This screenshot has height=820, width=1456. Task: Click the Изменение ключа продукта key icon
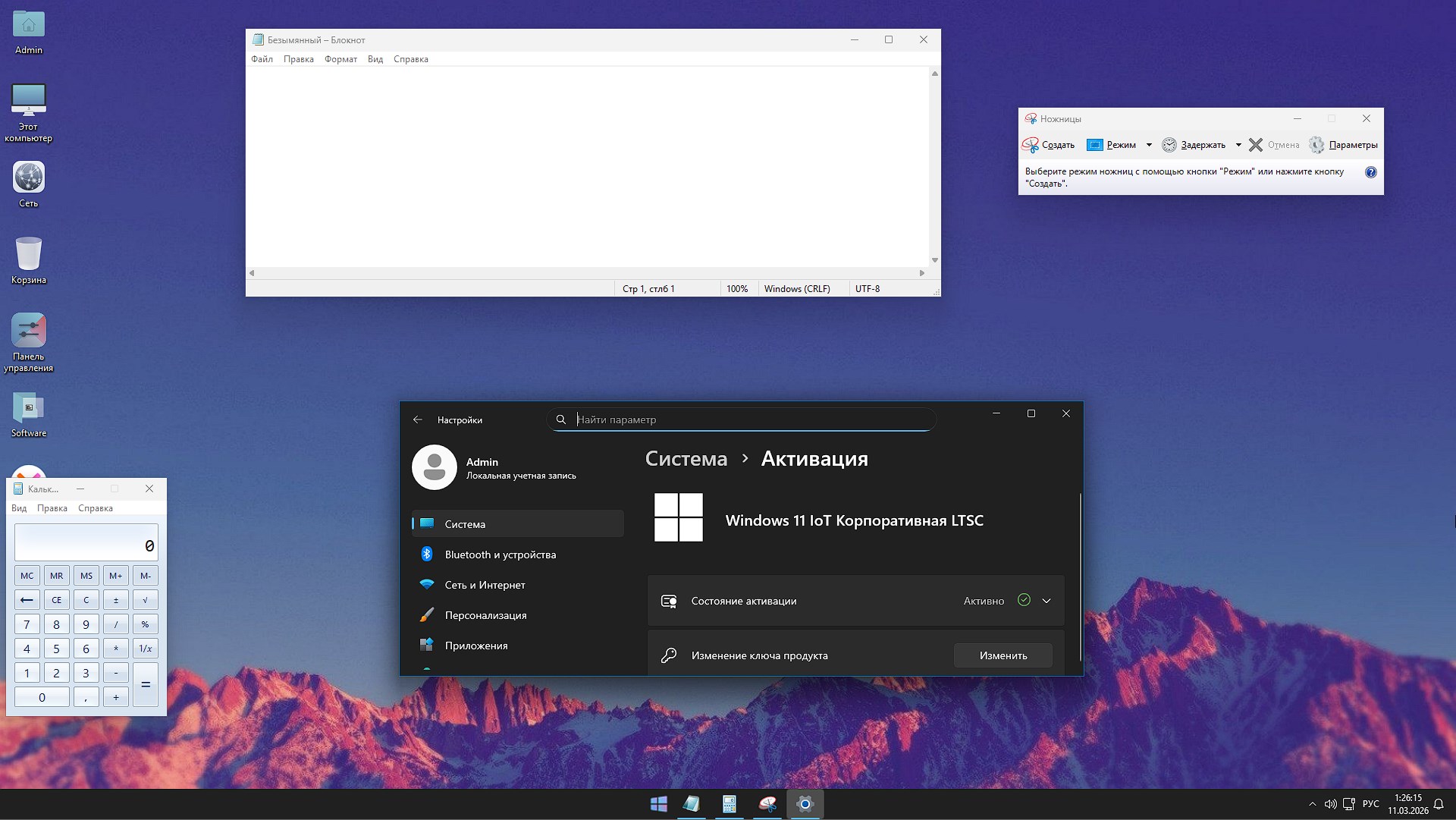pos(669,655)
